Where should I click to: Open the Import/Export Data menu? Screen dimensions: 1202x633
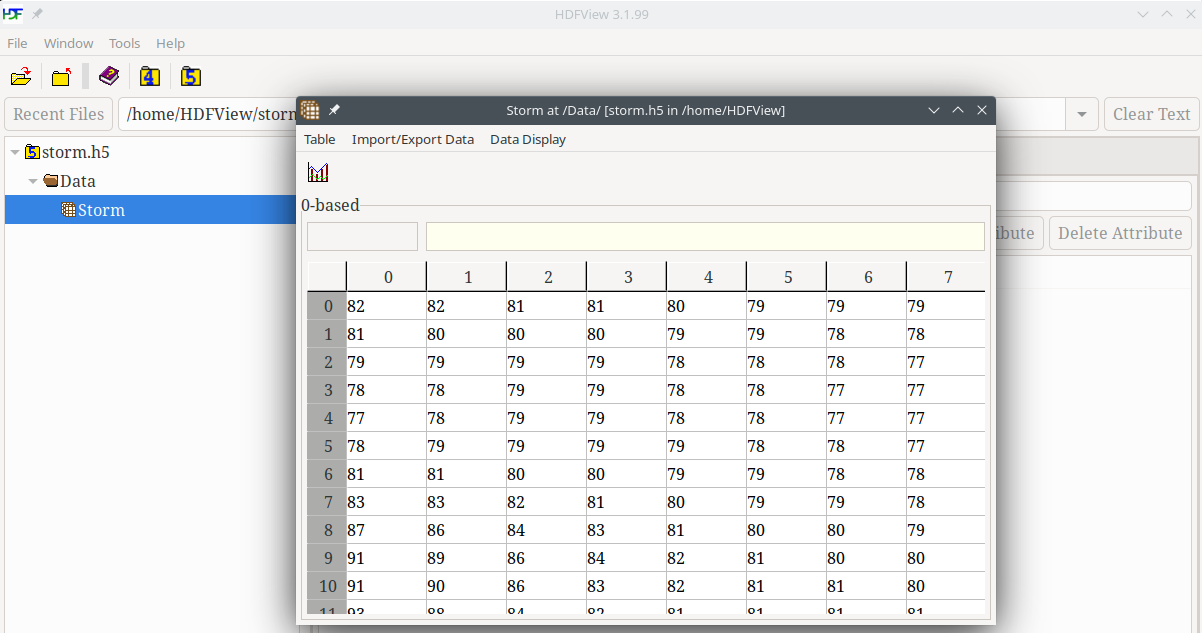pos(412,139)
